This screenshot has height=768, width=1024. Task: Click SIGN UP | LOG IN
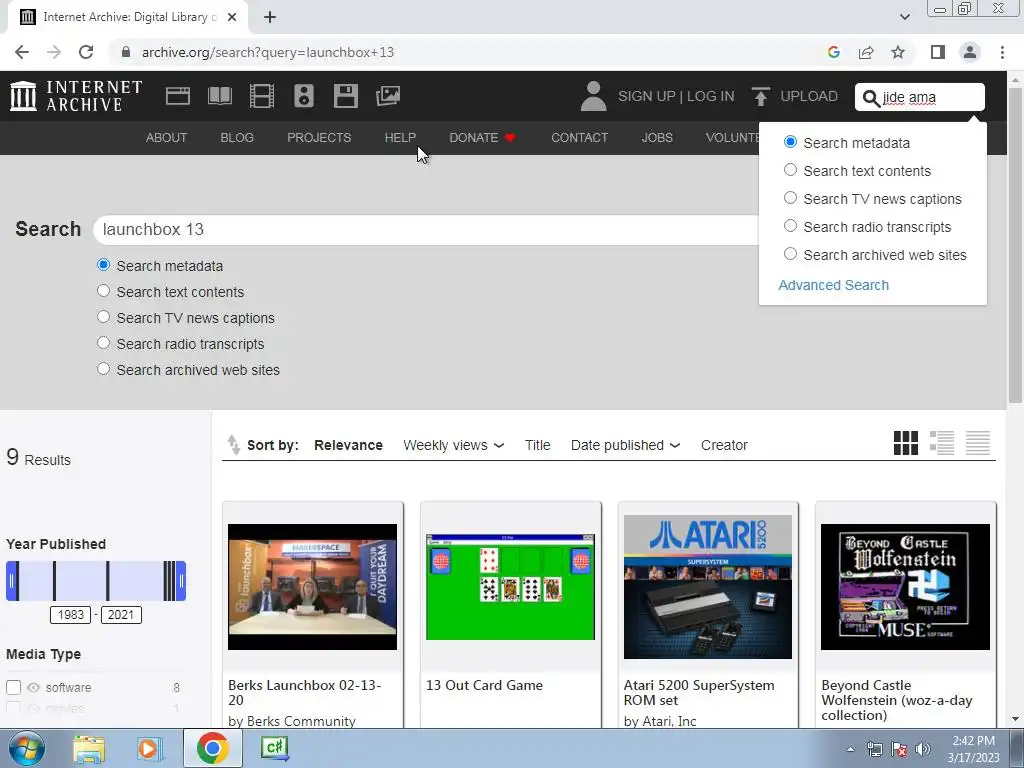coord(676,96)
